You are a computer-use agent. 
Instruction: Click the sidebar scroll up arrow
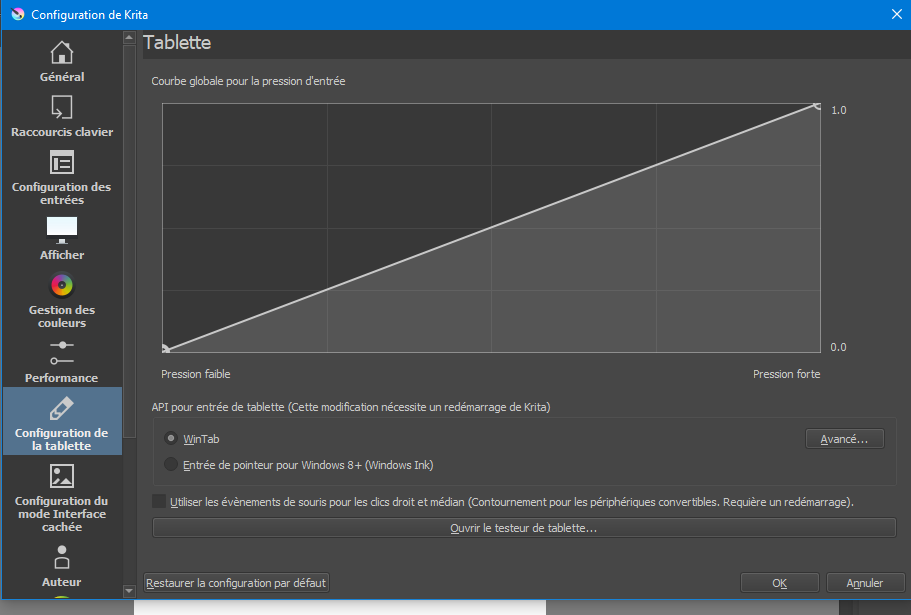pos(129,37)
